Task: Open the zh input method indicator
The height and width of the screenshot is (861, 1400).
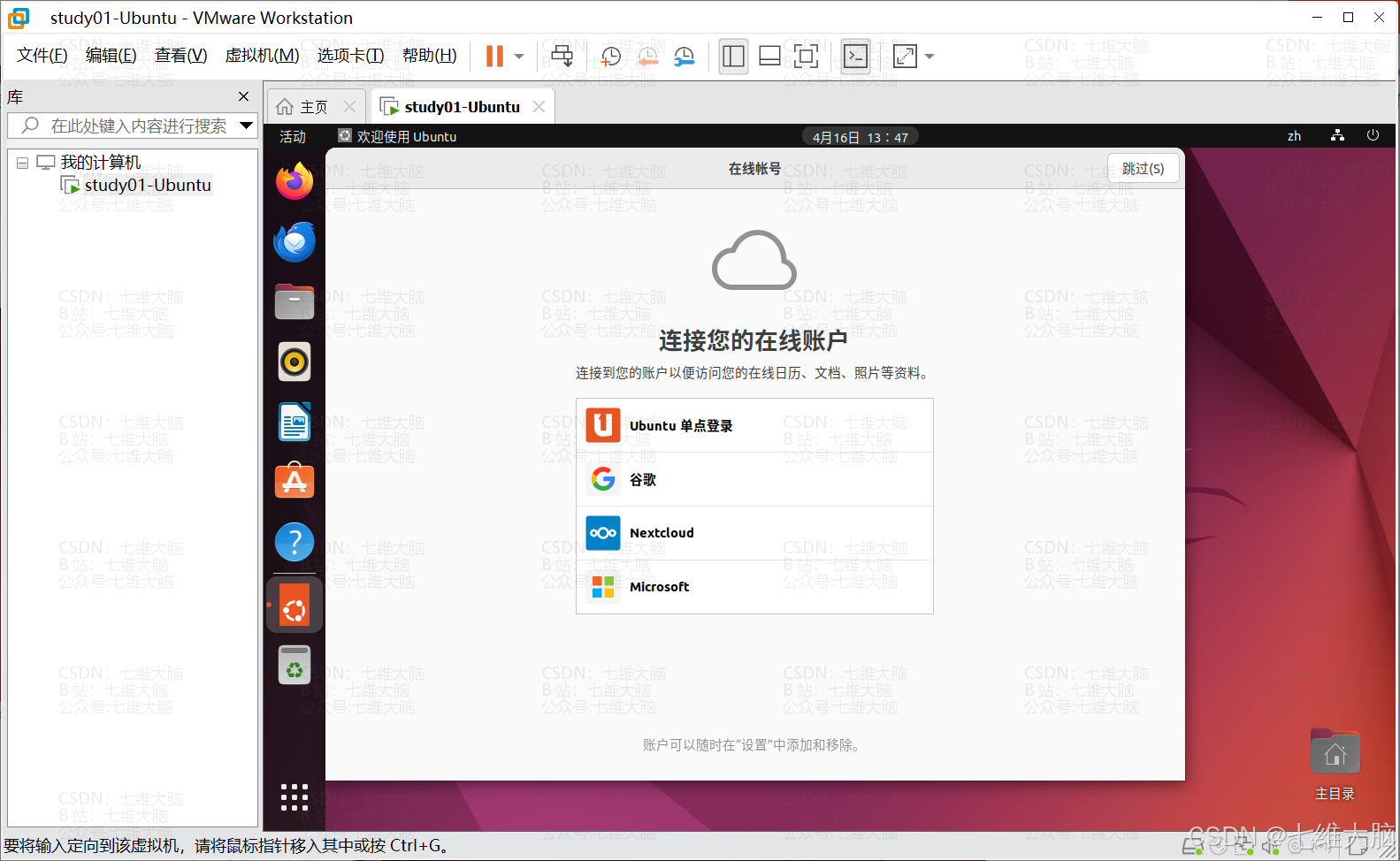Action: (1294, 136)
